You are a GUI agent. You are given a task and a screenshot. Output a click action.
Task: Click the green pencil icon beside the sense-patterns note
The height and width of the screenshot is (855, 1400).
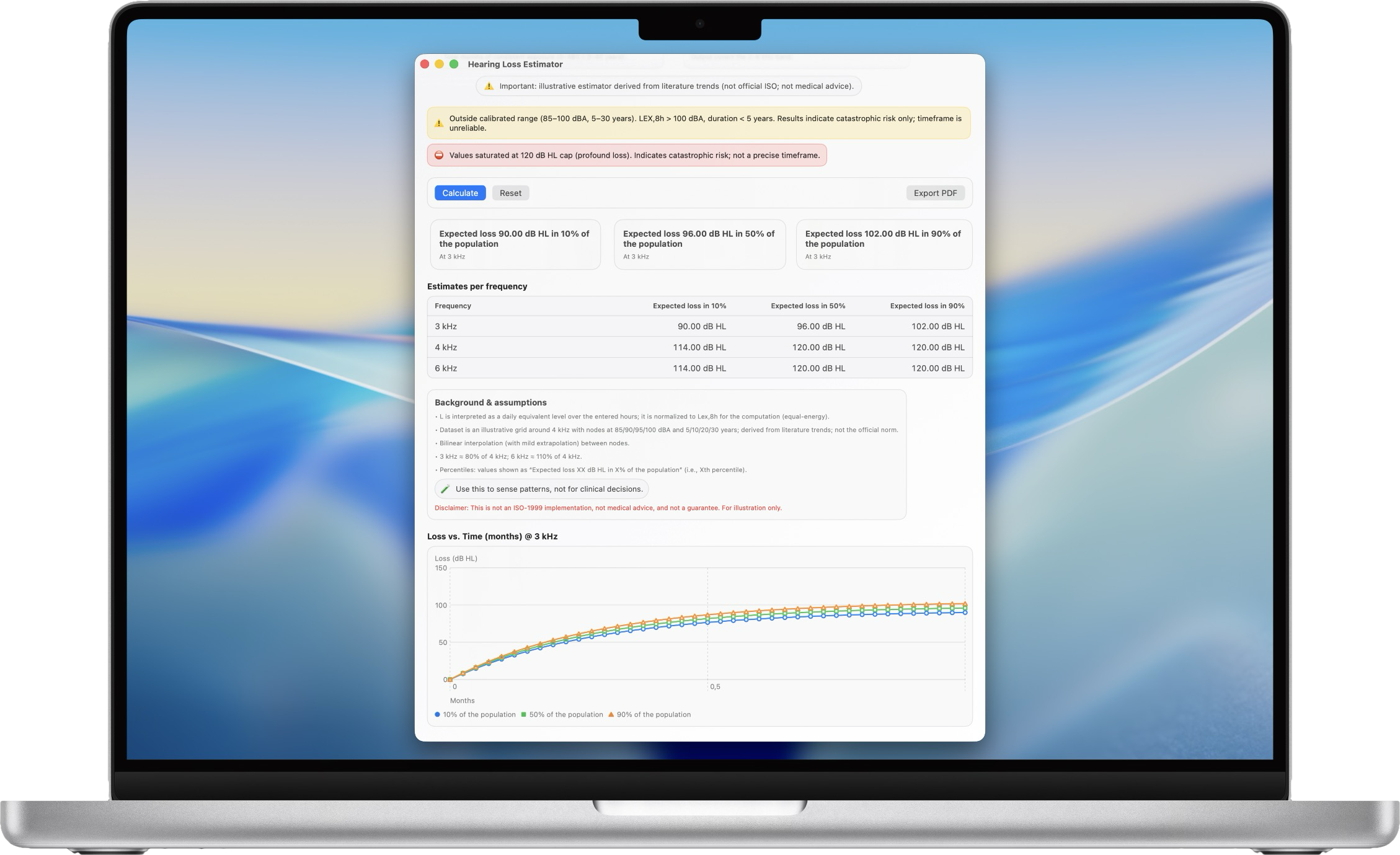tap(444, 489)
